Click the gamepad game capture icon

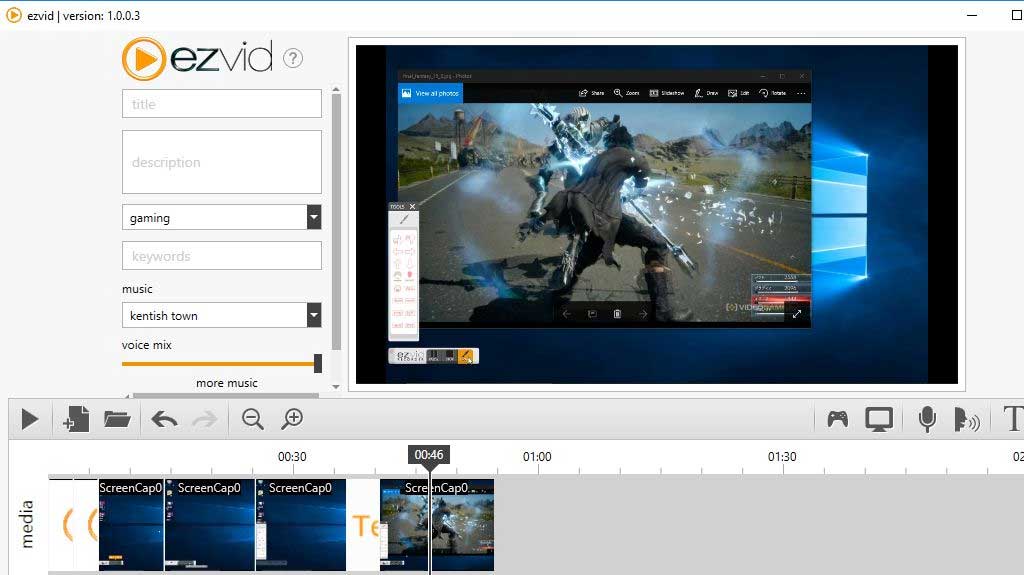coord(837,419)
